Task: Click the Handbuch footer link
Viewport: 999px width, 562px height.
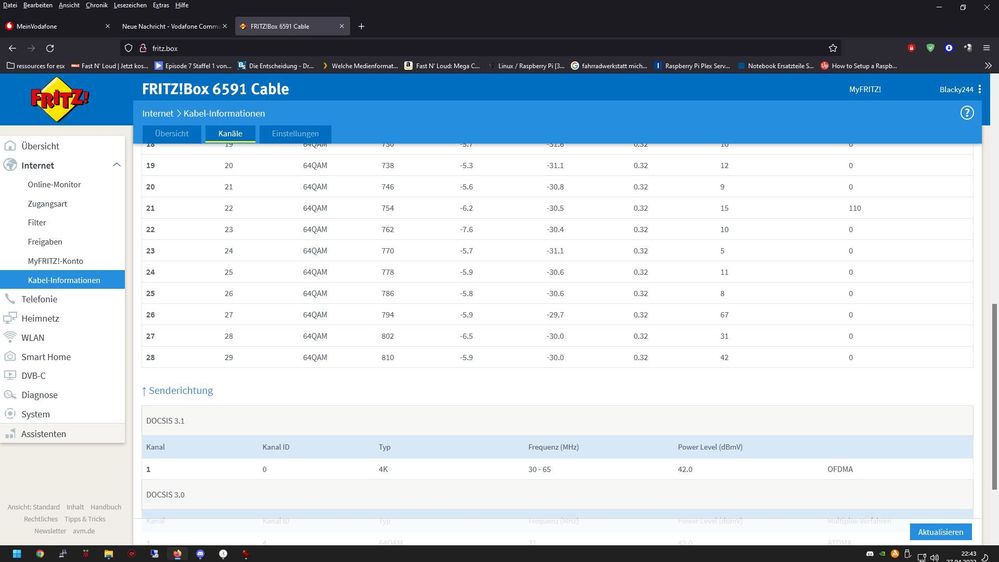Action: (x=106, y=507)
